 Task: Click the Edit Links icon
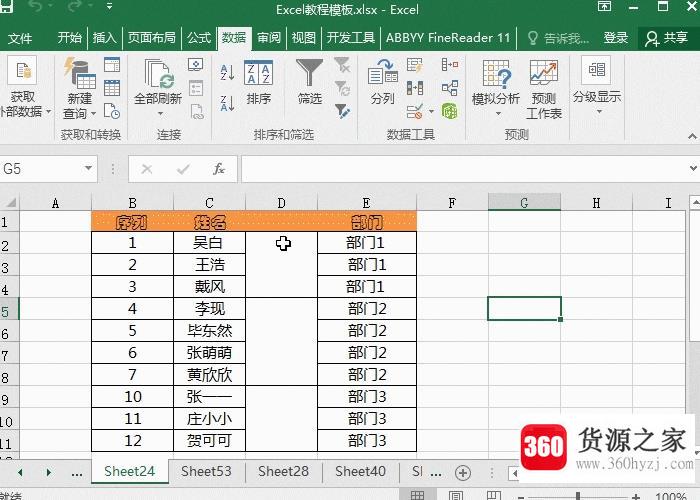(x=197, y=111)
